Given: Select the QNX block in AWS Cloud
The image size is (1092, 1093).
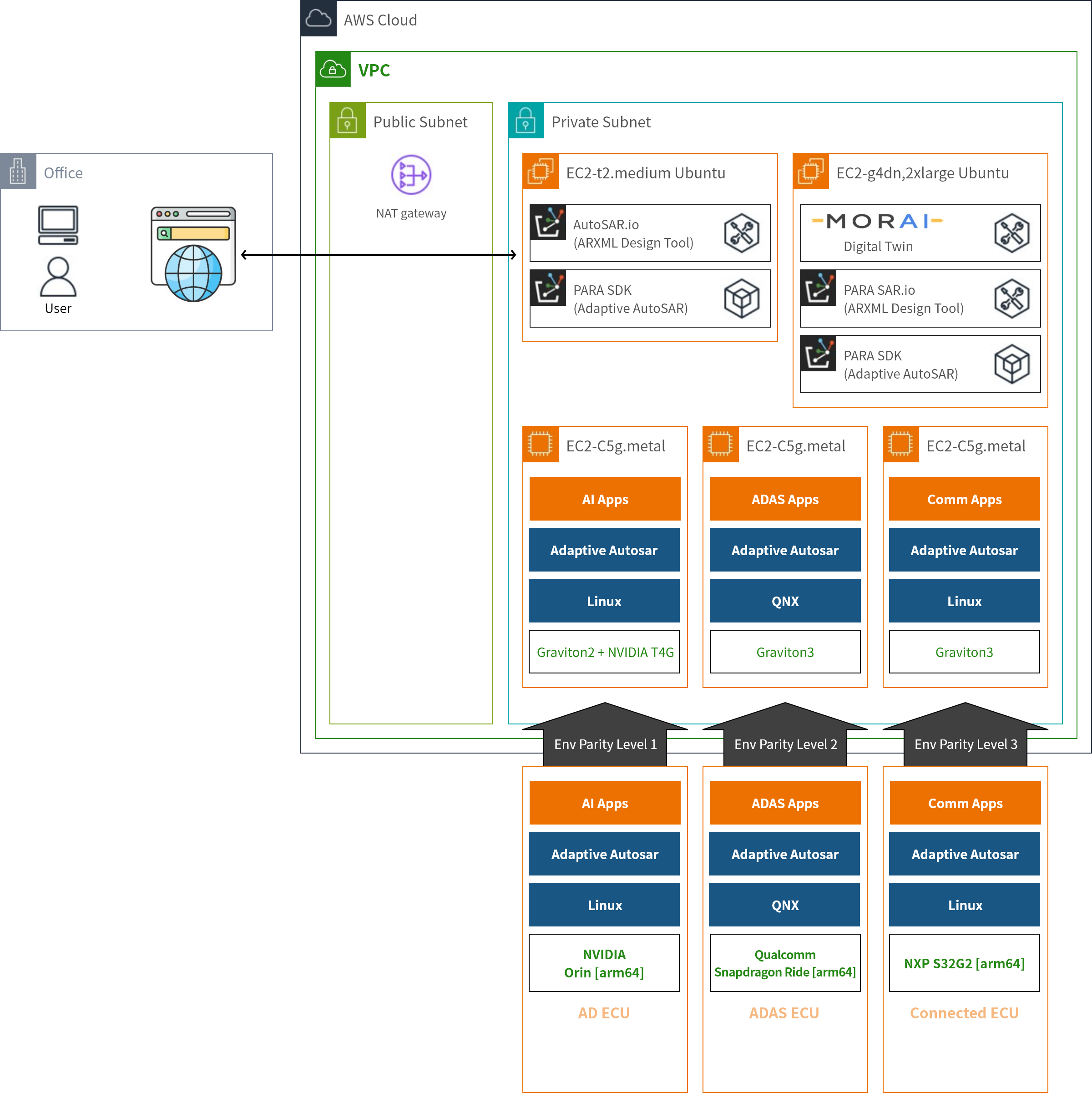Looking at the screenshot, I should (785, 601).
